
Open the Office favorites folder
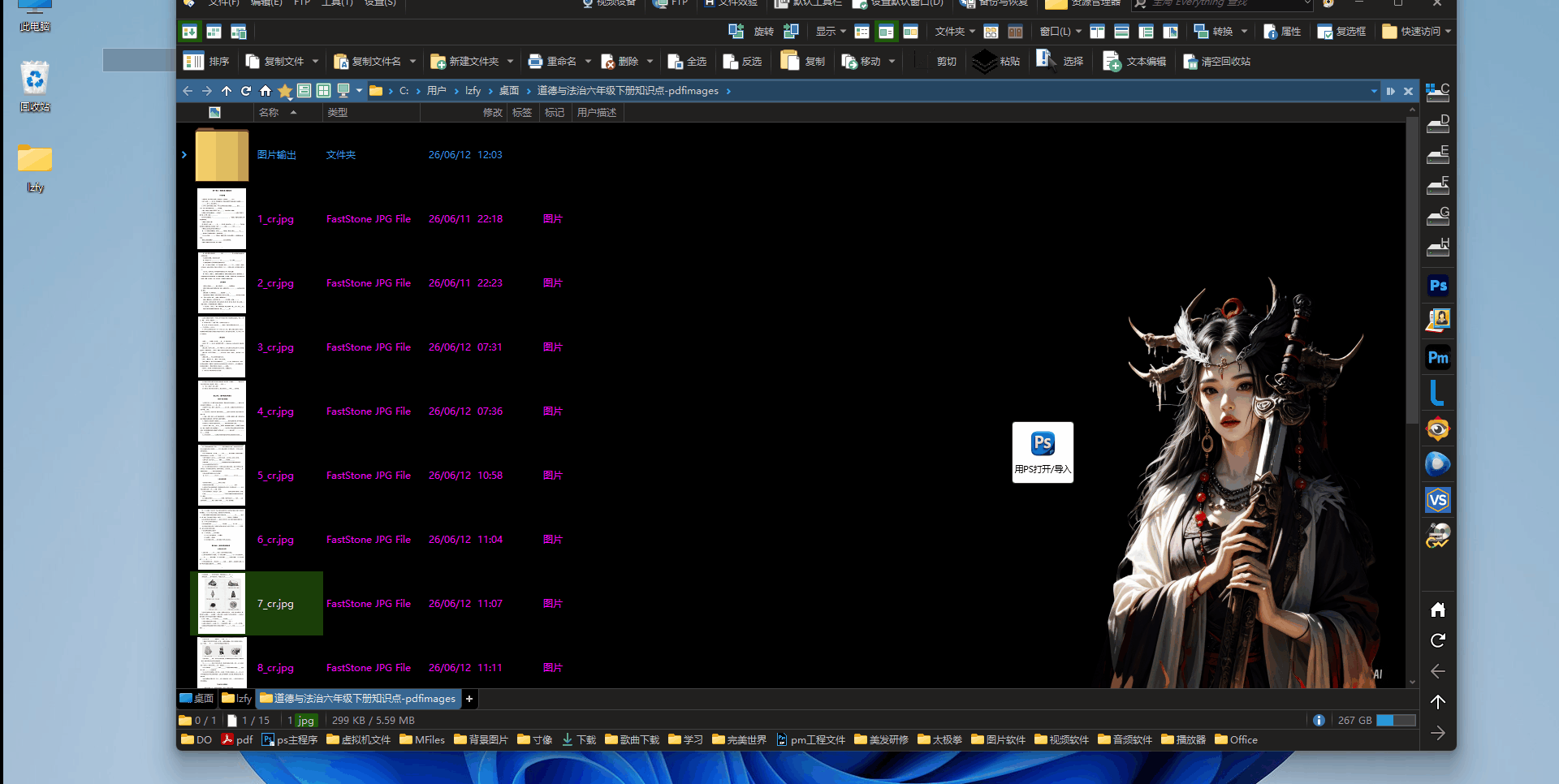point(1236,740)
